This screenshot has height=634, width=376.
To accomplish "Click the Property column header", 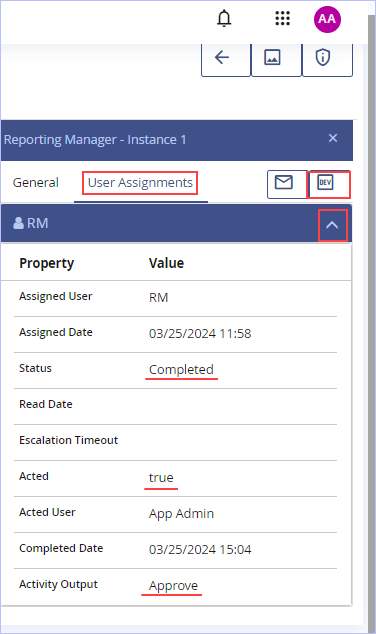I will [x=46, y=263].
